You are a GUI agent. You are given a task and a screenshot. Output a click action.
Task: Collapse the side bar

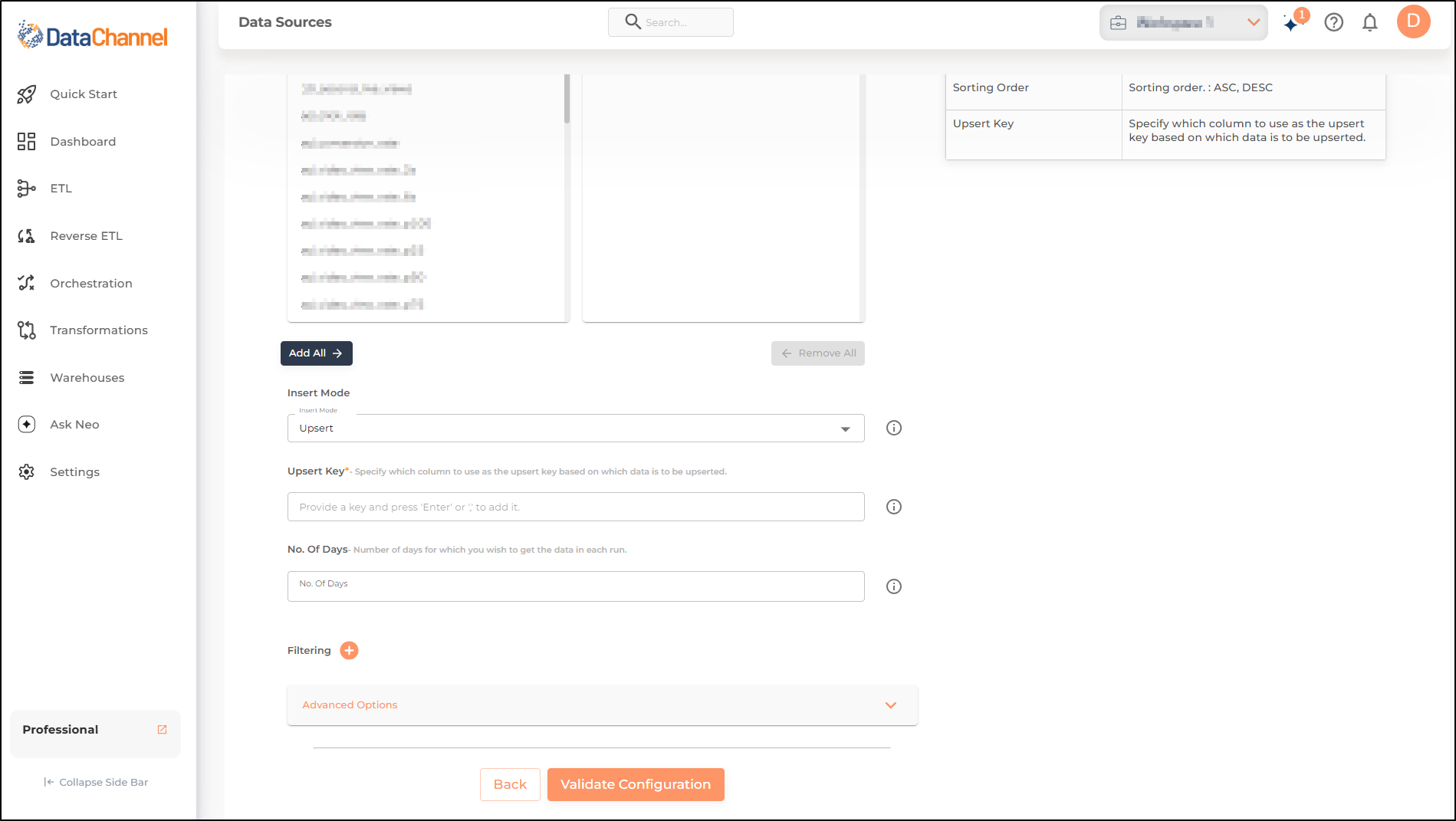tap(96, 782)
